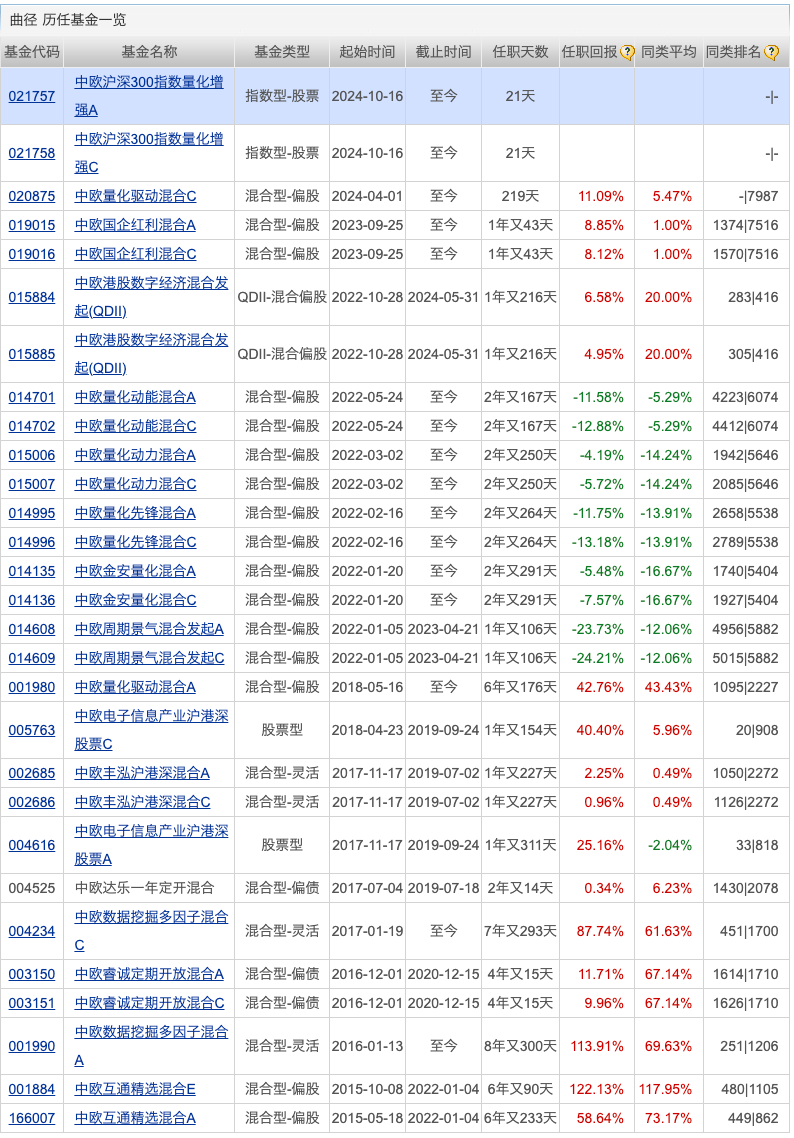The width and height of the screenshot is (794, 1138).
Task: Select the 33|818 ranking cell
Action: coord(757,845)
